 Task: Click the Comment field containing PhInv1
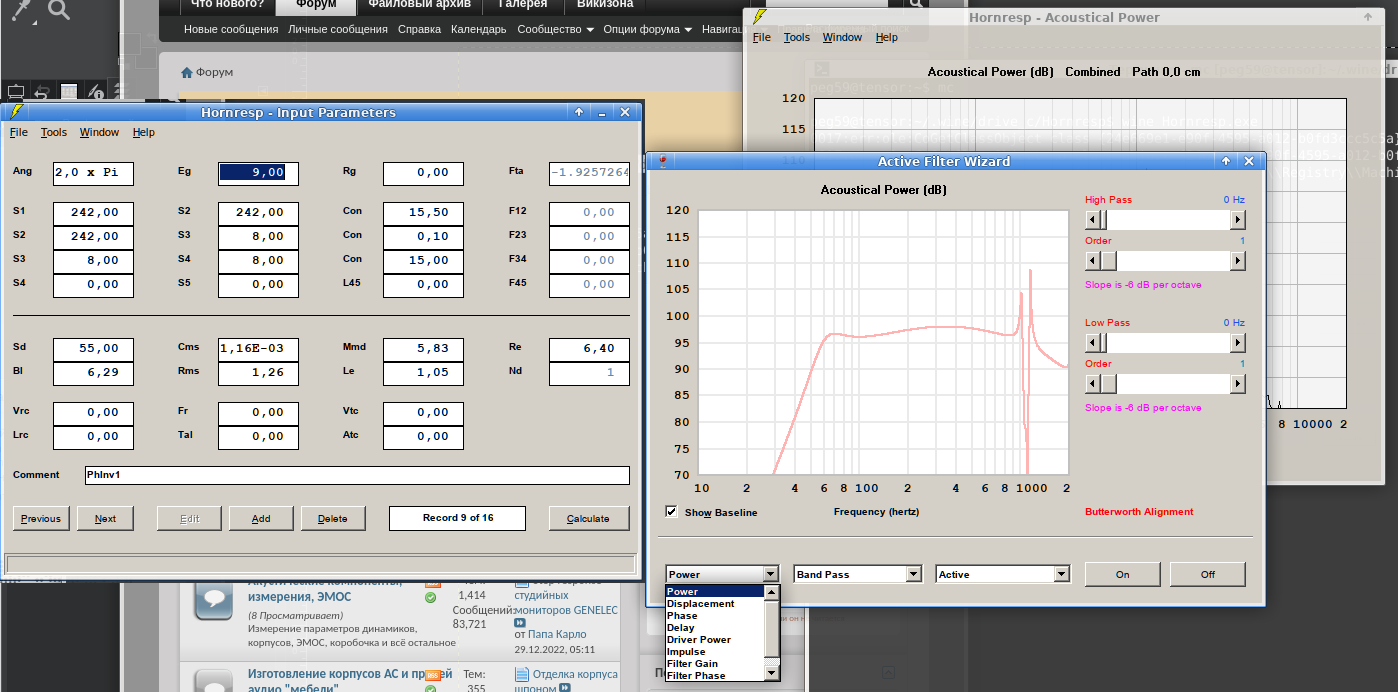pyautogui.click(x=357, y=475)
